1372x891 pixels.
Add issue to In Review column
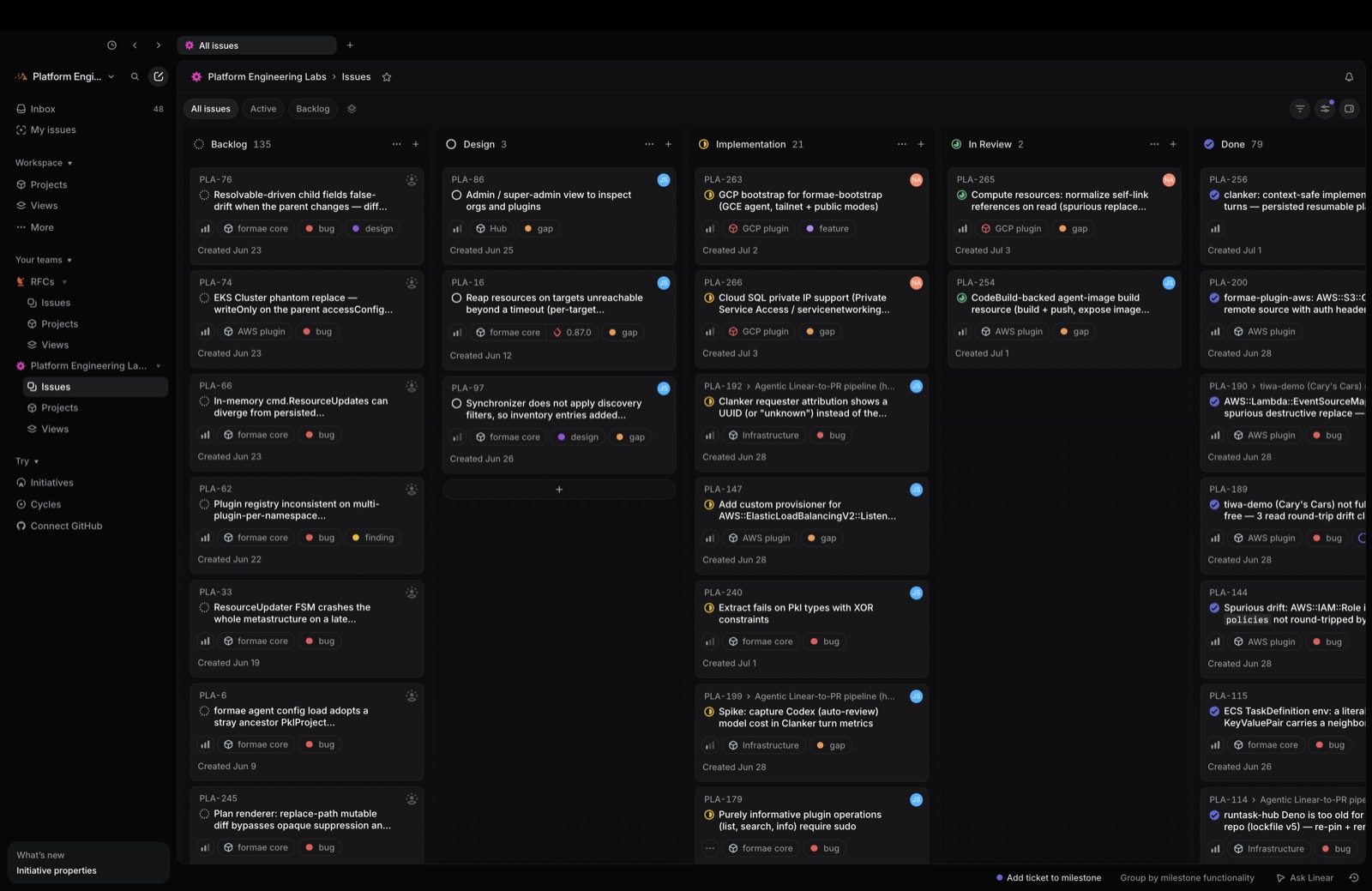1173,144
